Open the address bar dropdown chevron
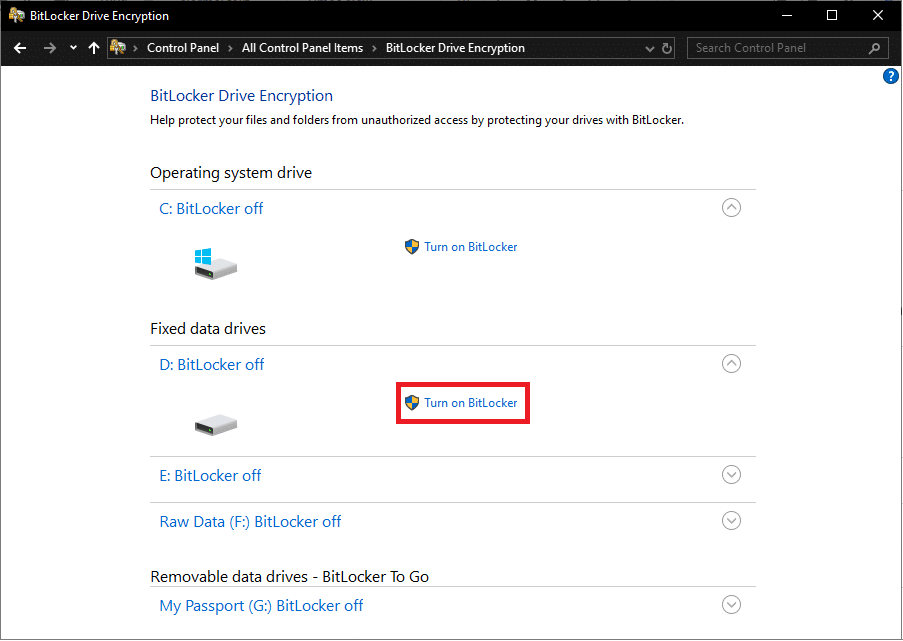The width and height of the screenshot is (903, 641). pyautogui.click(x=649, y=47)
